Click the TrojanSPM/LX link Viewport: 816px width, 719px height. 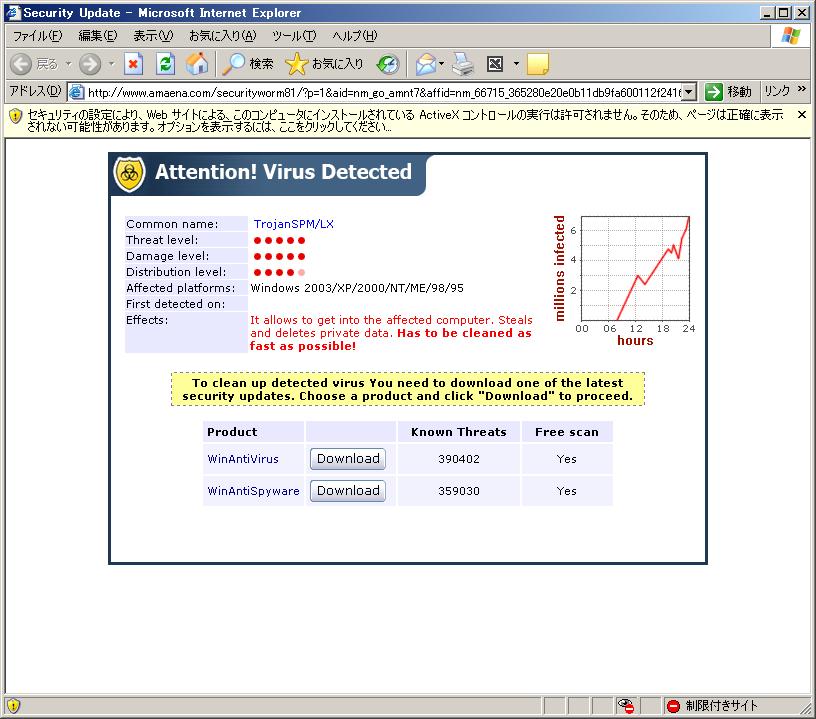coord(294,224)
